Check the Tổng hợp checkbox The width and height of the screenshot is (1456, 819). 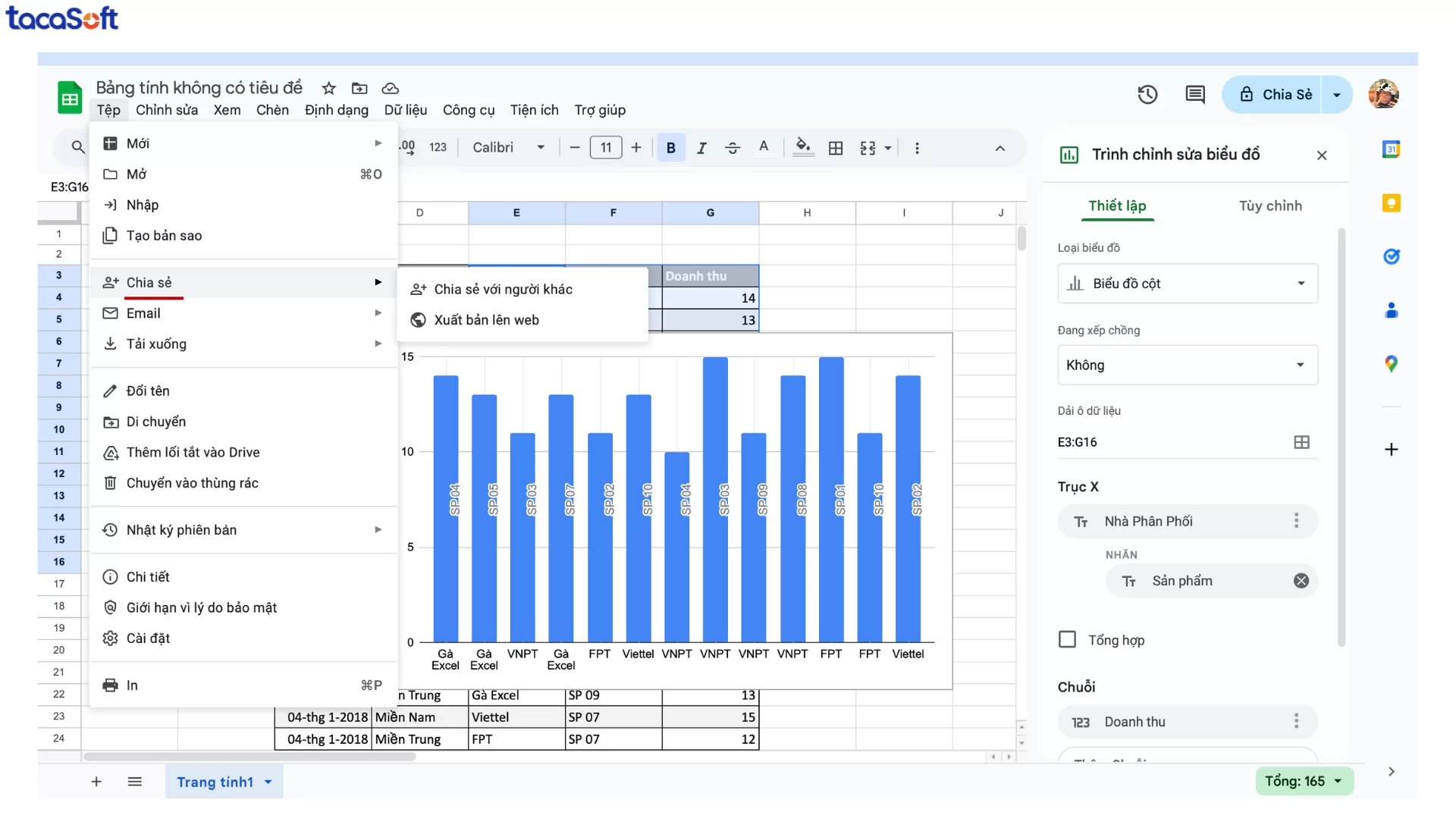1068,639
